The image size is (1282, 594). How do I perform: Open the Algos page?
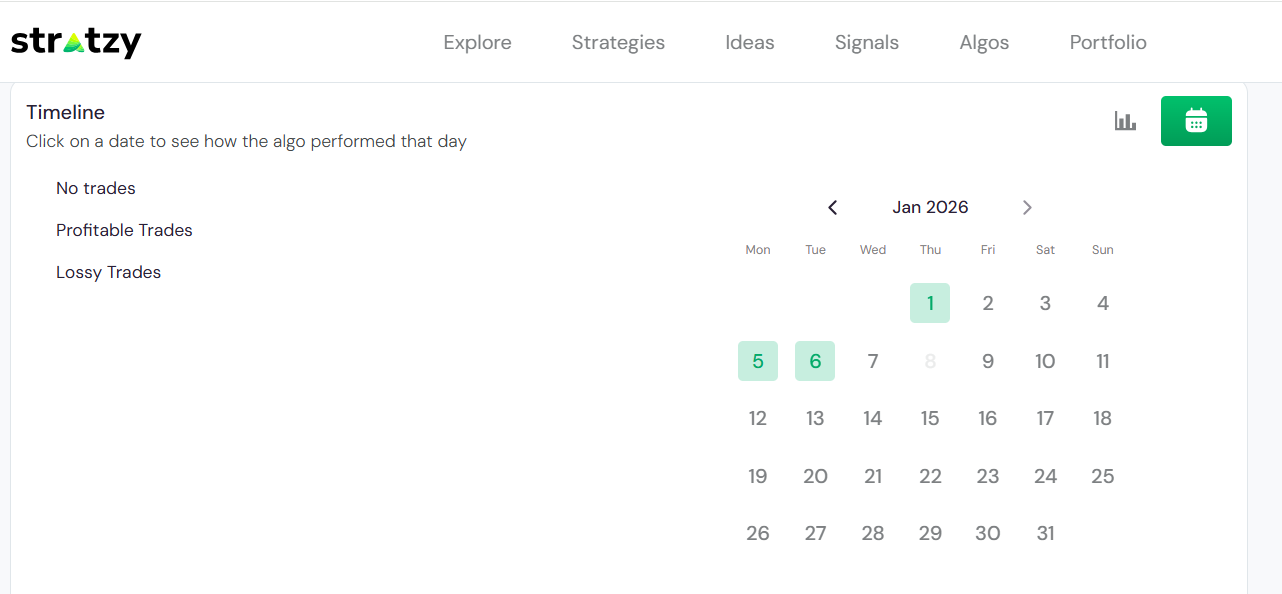(984, 42)
